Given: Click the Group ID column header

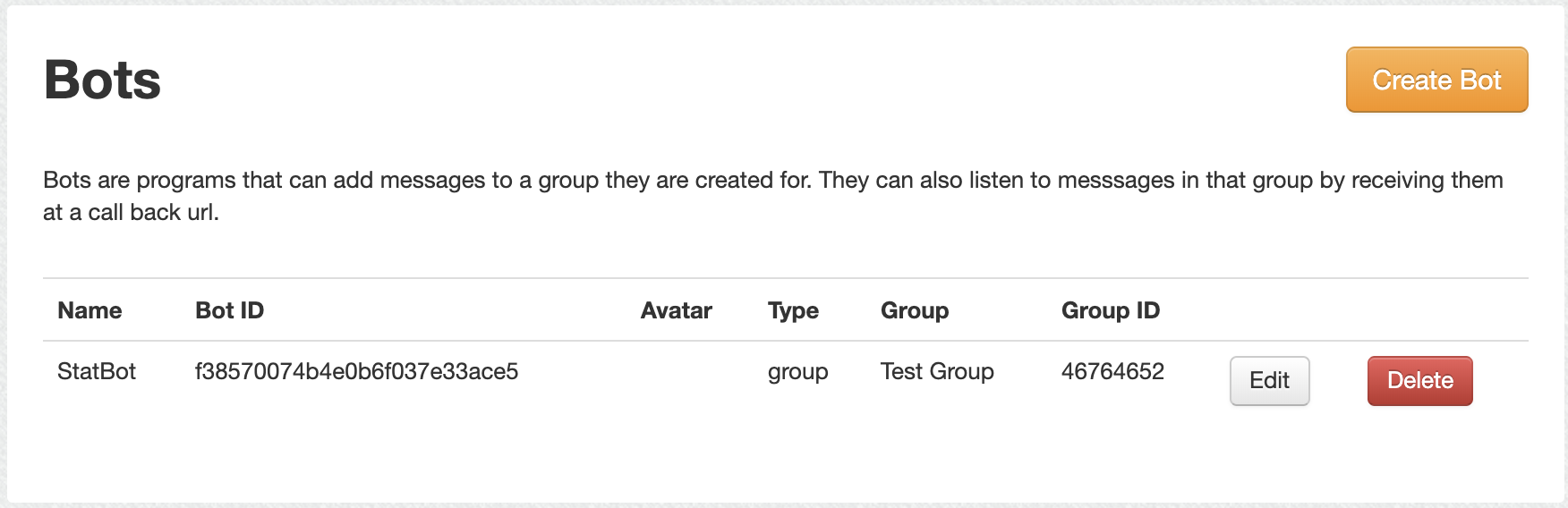Looking at the screenshot, I should [x=1110, y=310].
